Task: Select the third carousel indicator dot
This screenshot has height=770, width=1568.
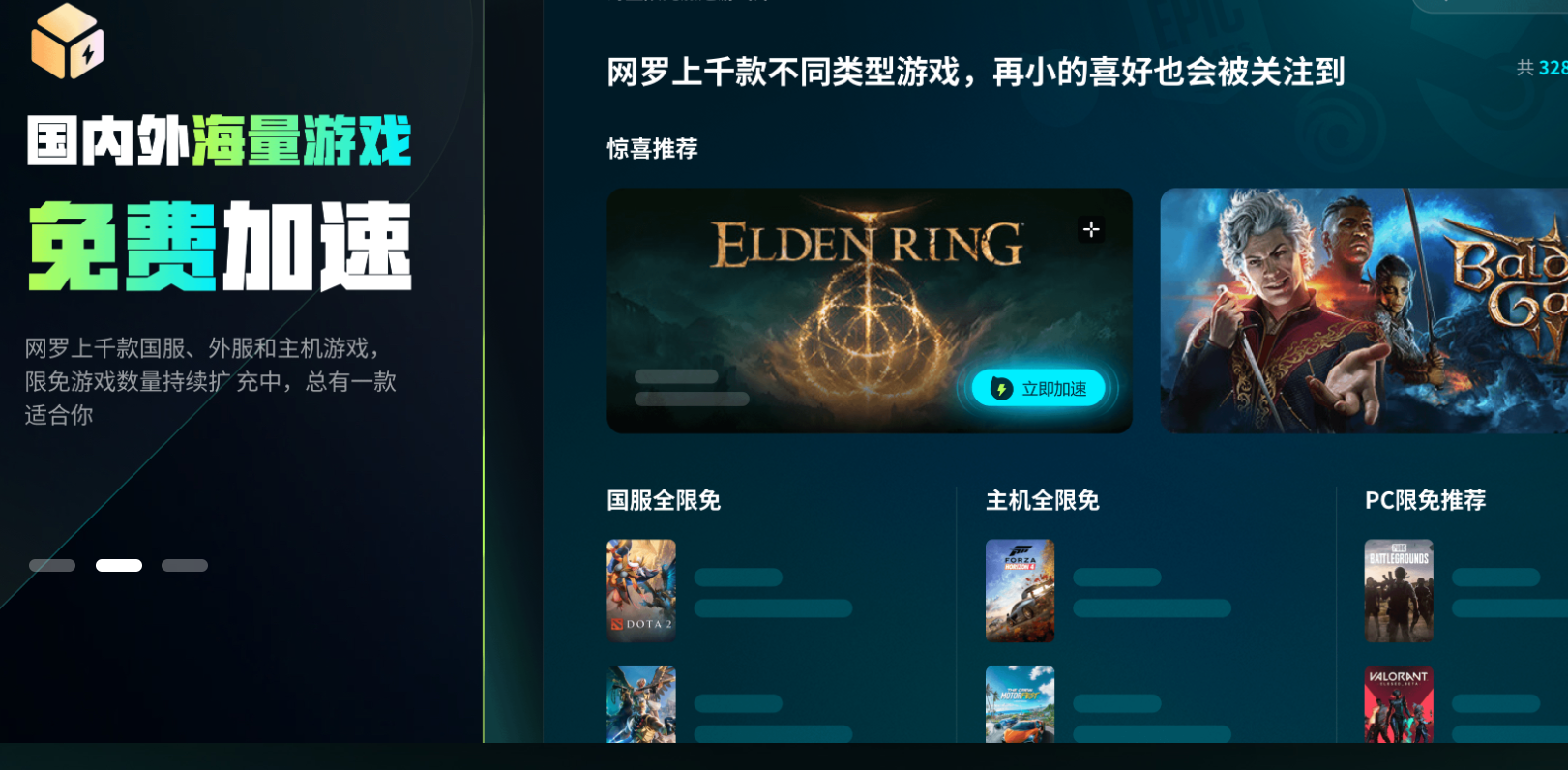Action: (185, 565)
